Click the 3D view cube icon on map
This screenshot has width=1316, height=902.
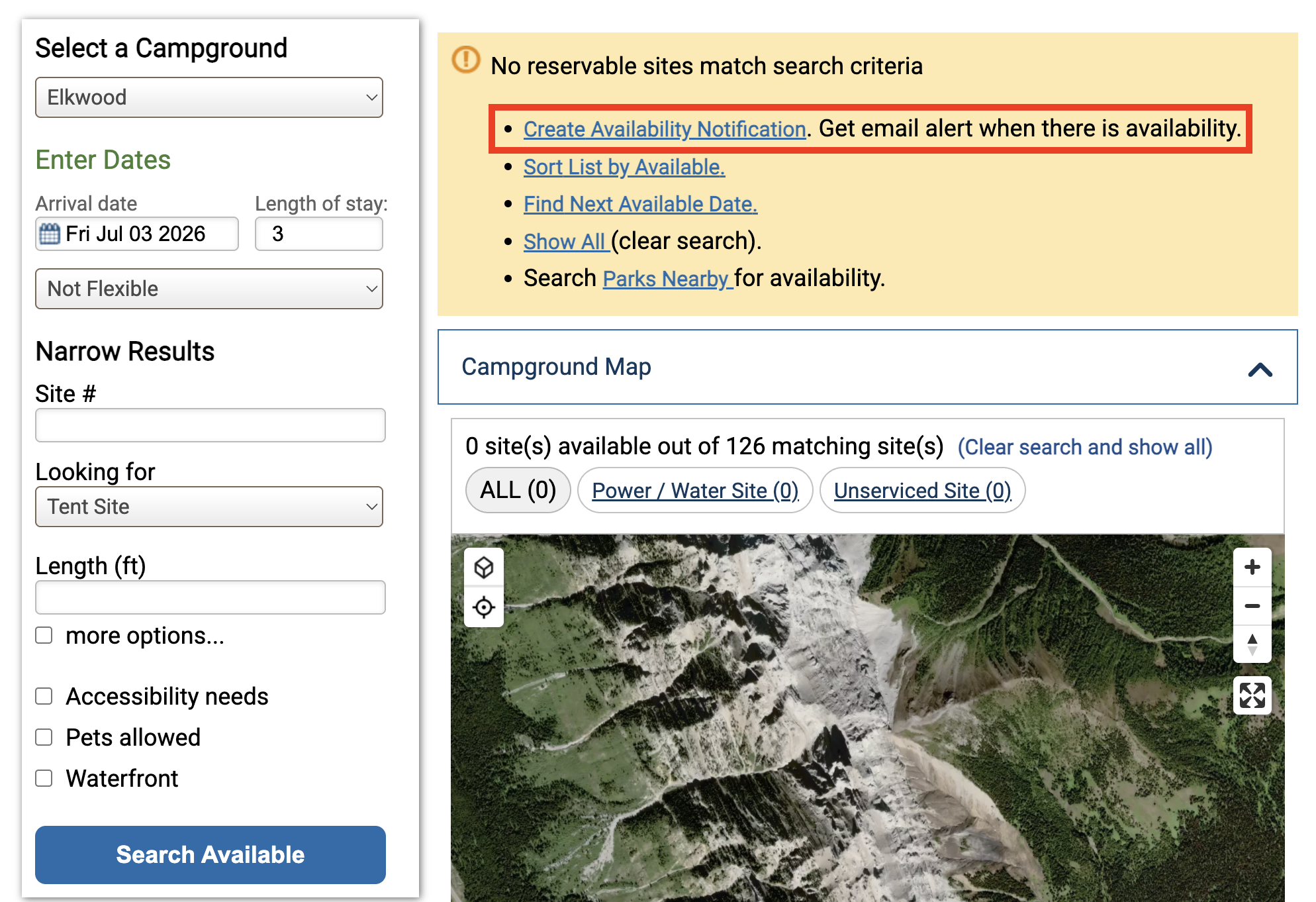tap(484, 568)
